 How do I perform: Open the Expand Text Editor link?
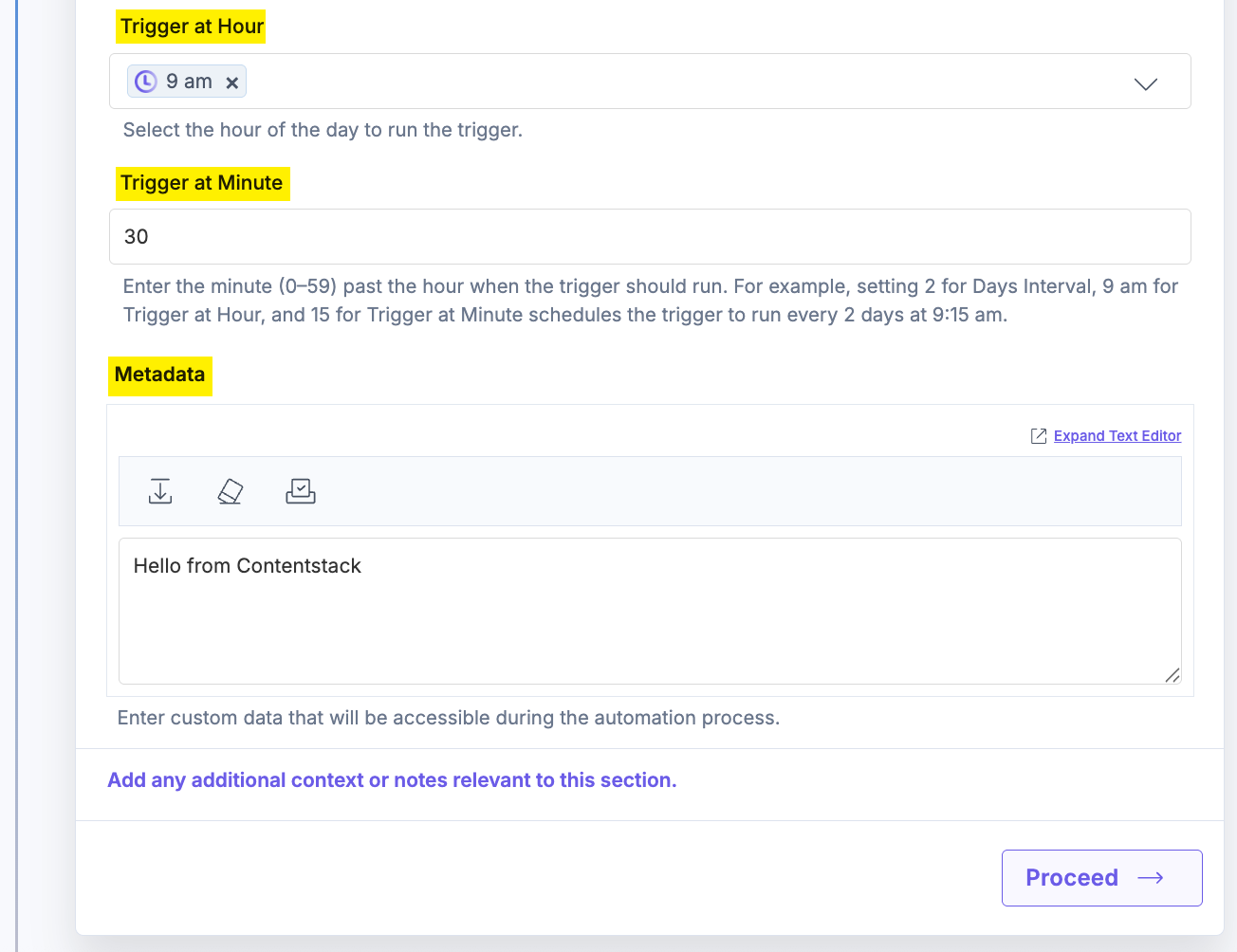(1117, 435)
